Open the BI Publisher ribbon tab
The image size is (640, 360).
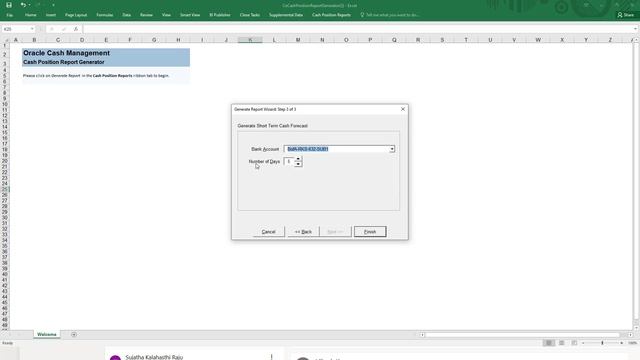[220, 15]
